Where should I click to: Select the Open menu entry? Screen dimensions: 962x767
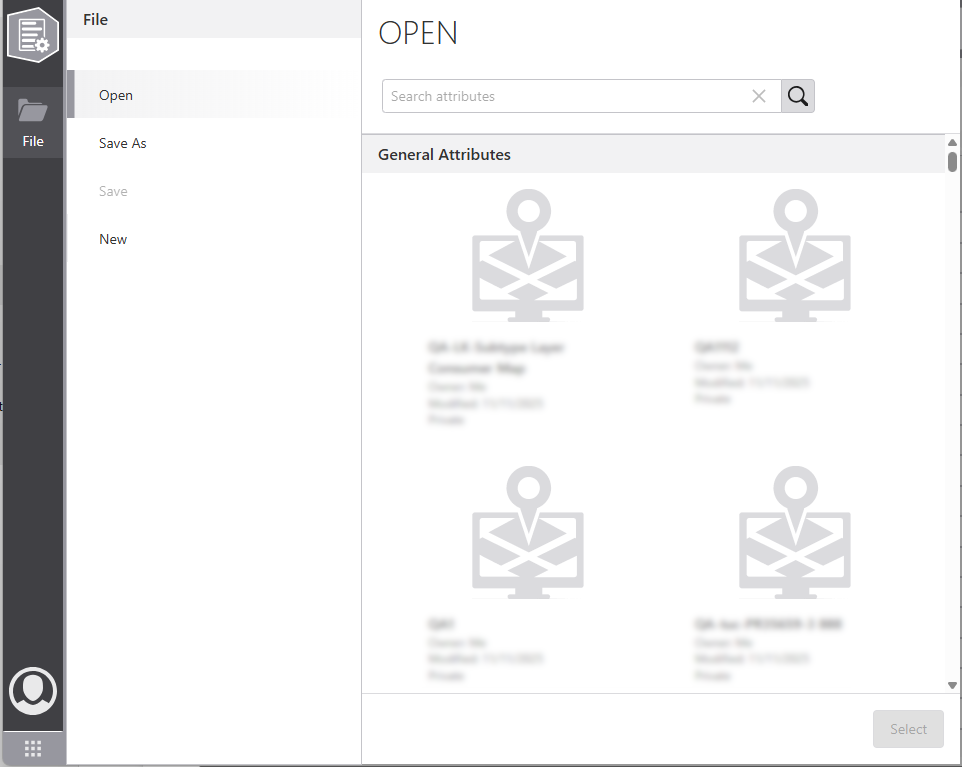pos(116,95)
